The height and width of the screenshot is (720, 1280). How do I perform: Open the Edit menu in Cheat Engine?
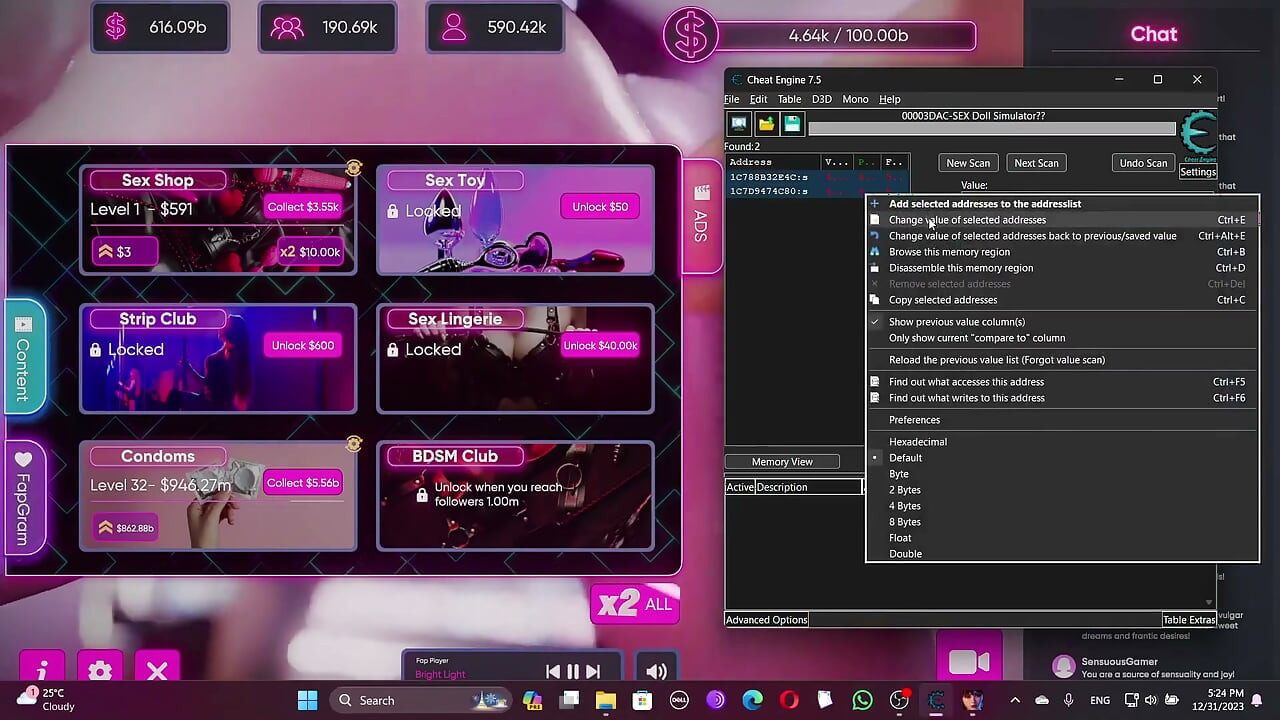tap(758, 99)
